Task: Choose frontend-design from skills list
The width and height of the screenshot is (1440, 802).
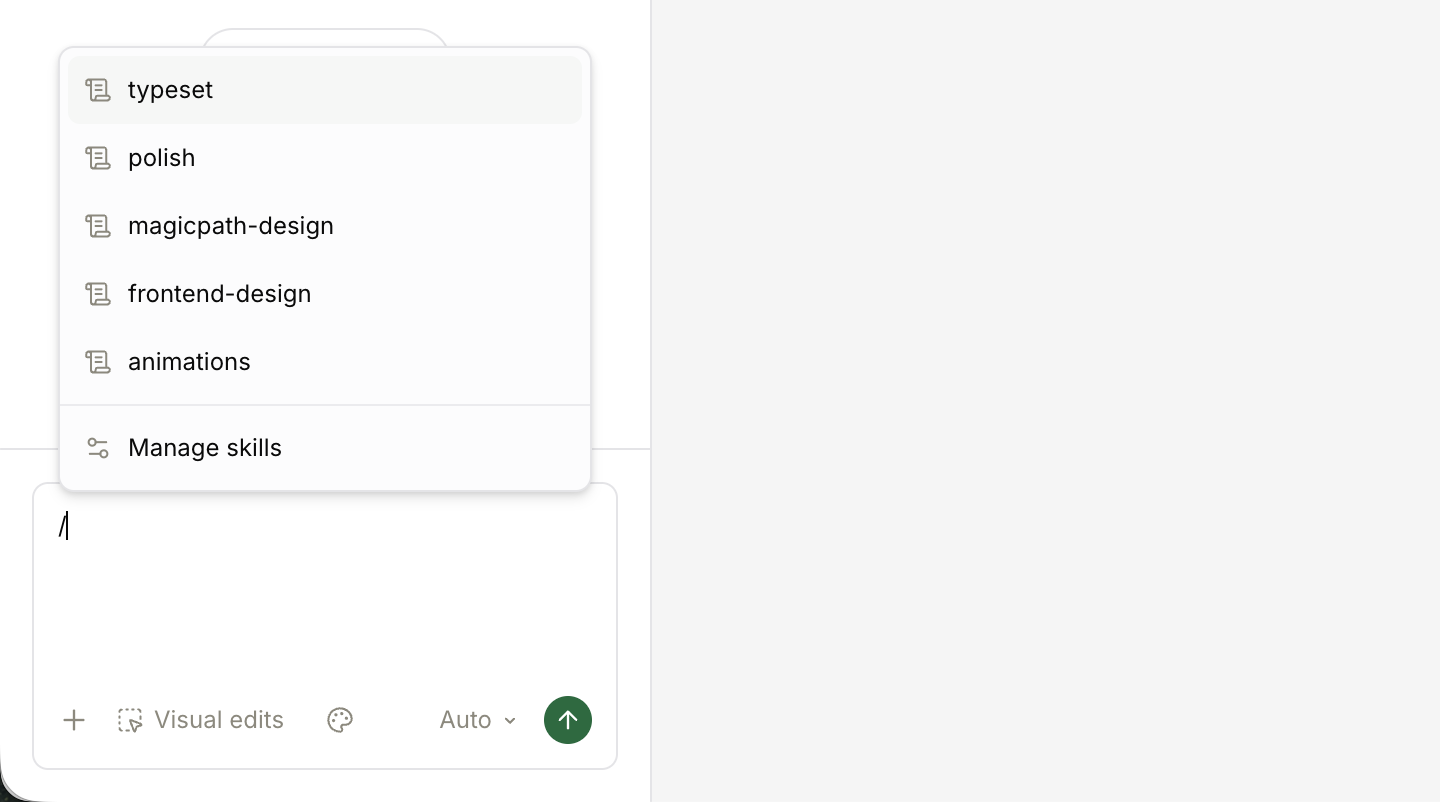Action: point(325,294)
